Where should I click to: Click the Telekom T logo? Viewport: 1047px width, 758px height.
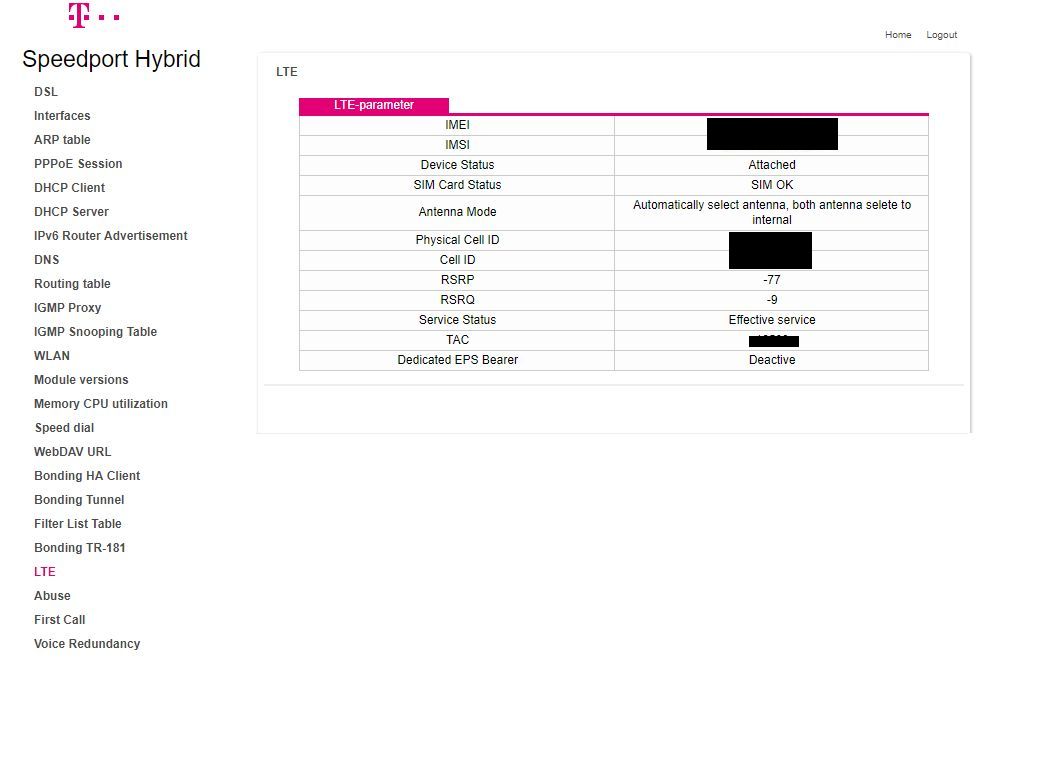[x=93, y=15]
